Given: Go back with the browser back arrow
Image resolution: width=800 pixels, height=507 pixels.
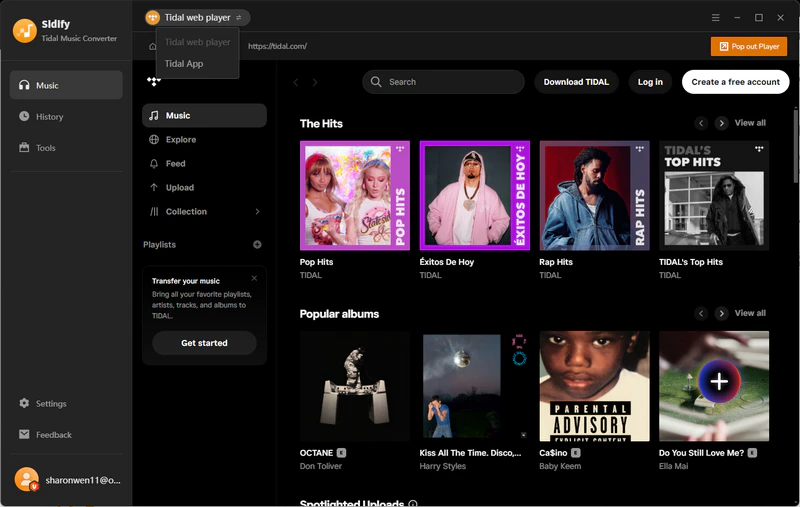Looking at the screenshot, I should [296, 82].
